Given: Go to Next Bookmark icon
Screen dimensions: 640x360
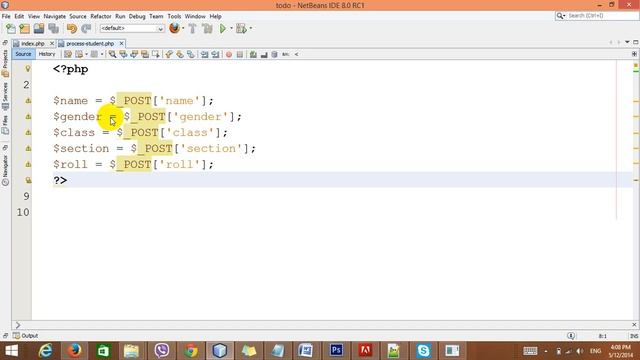Looking at the screenshot, I should click(180, 54).
